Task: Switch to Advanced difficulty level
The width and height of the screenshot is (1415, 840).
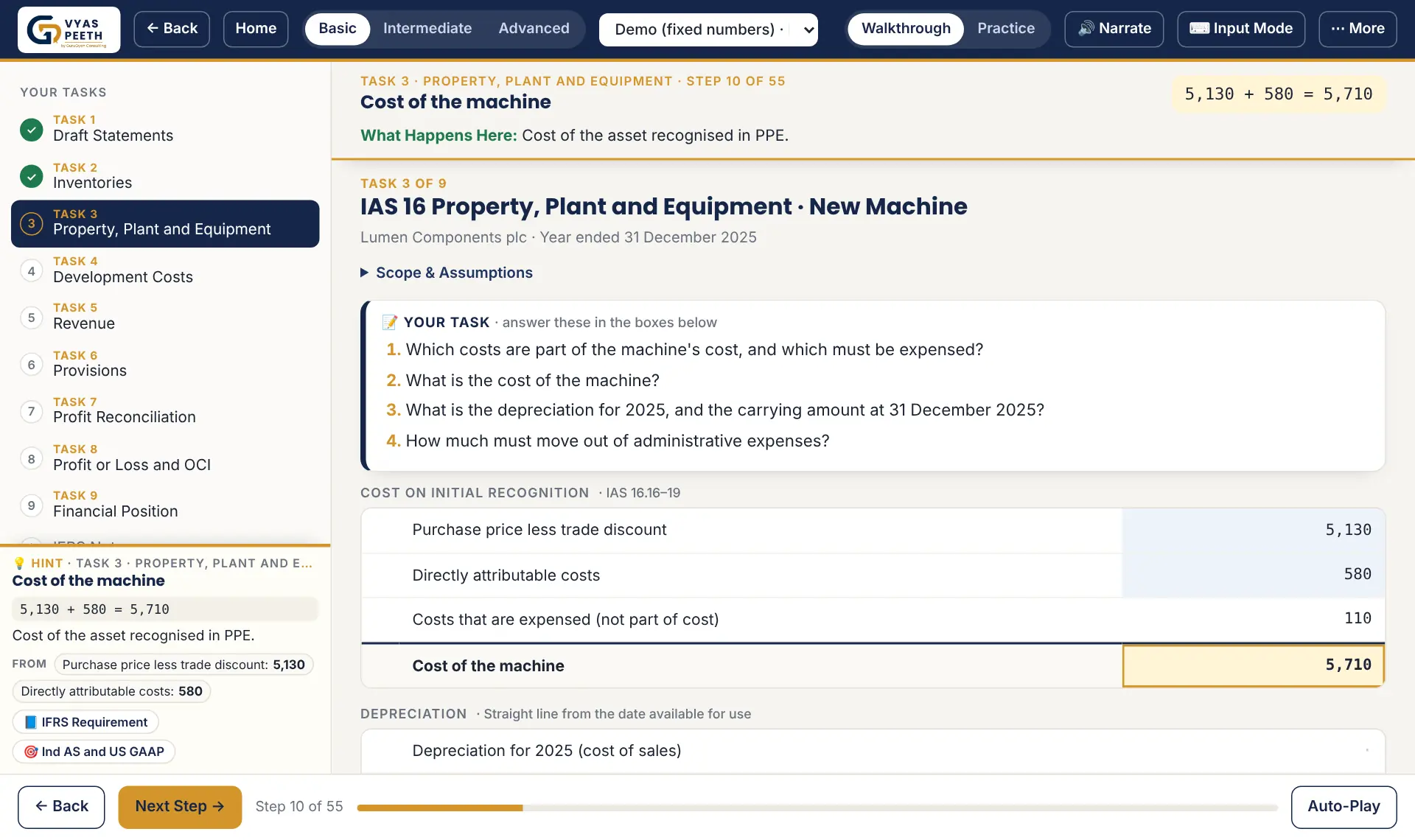Action: click(x=534, y=29)
